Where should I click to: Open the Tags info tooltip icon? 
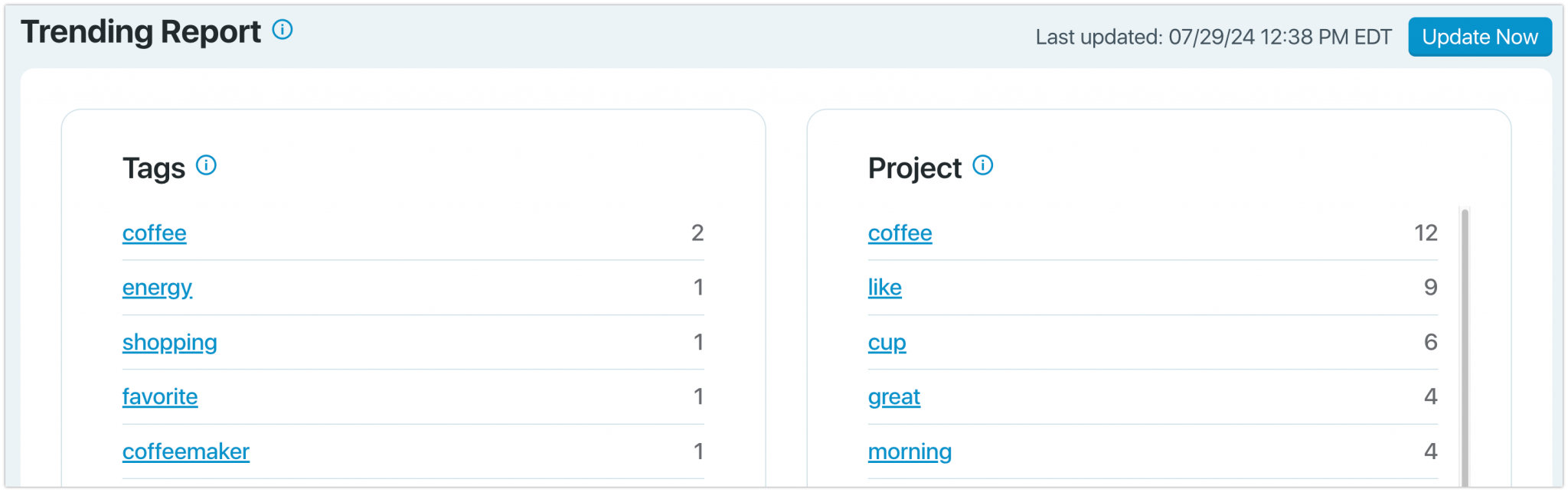205,165
